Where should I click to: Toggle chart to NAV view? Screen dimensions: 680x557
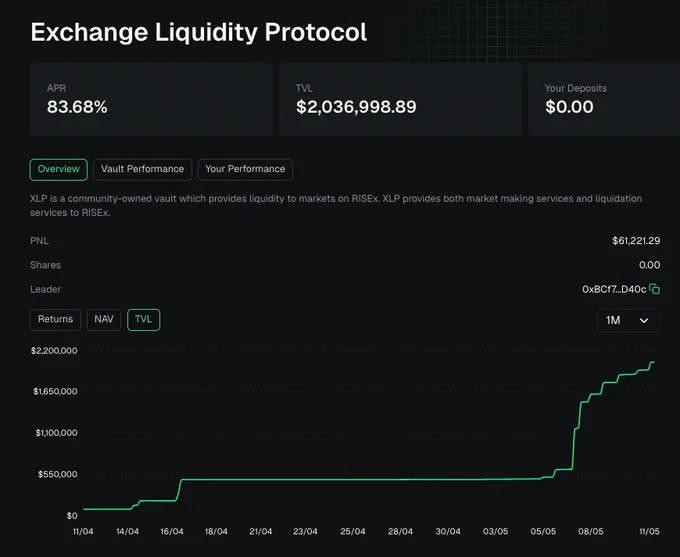pyautogui.click(x=104, y=320)
